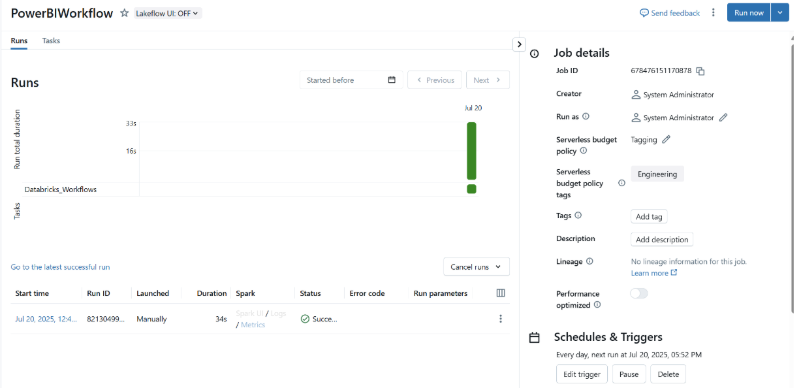Open the kebab menu beside Send feedback
Screen dimensions: 795x388
click(713, 13)
